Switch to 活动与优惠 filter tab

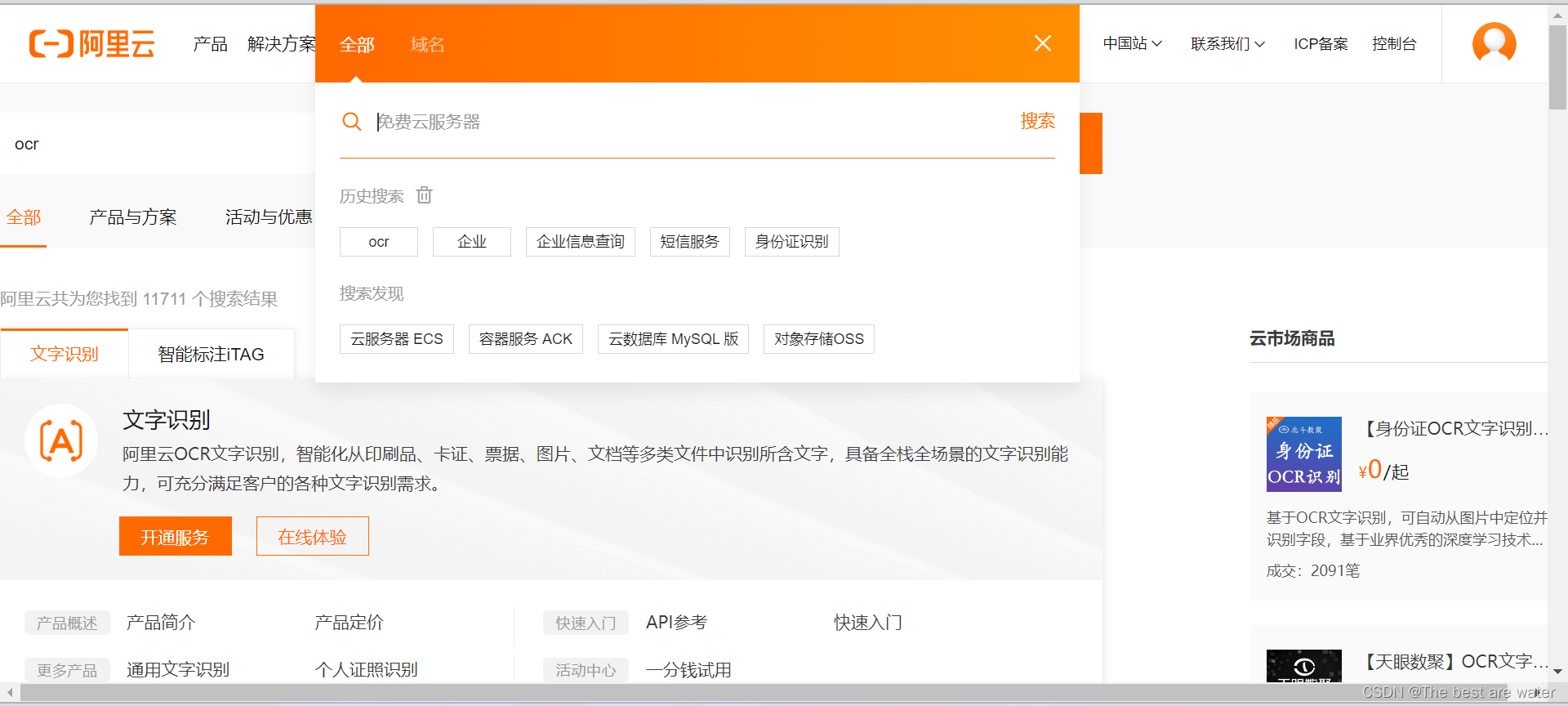269,217
